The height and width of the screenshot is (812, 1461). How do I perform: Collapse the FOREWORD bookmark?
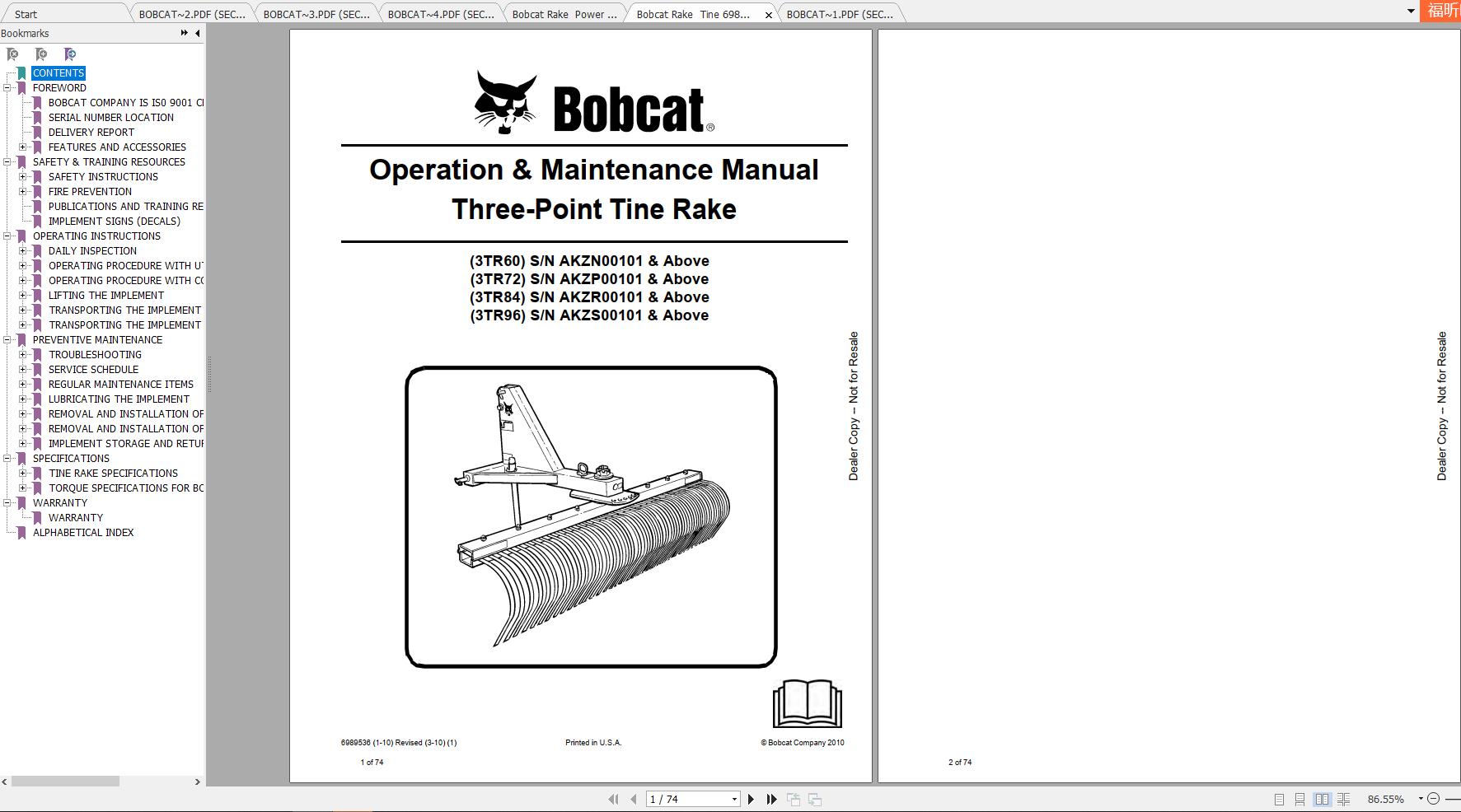pos(7,88)
